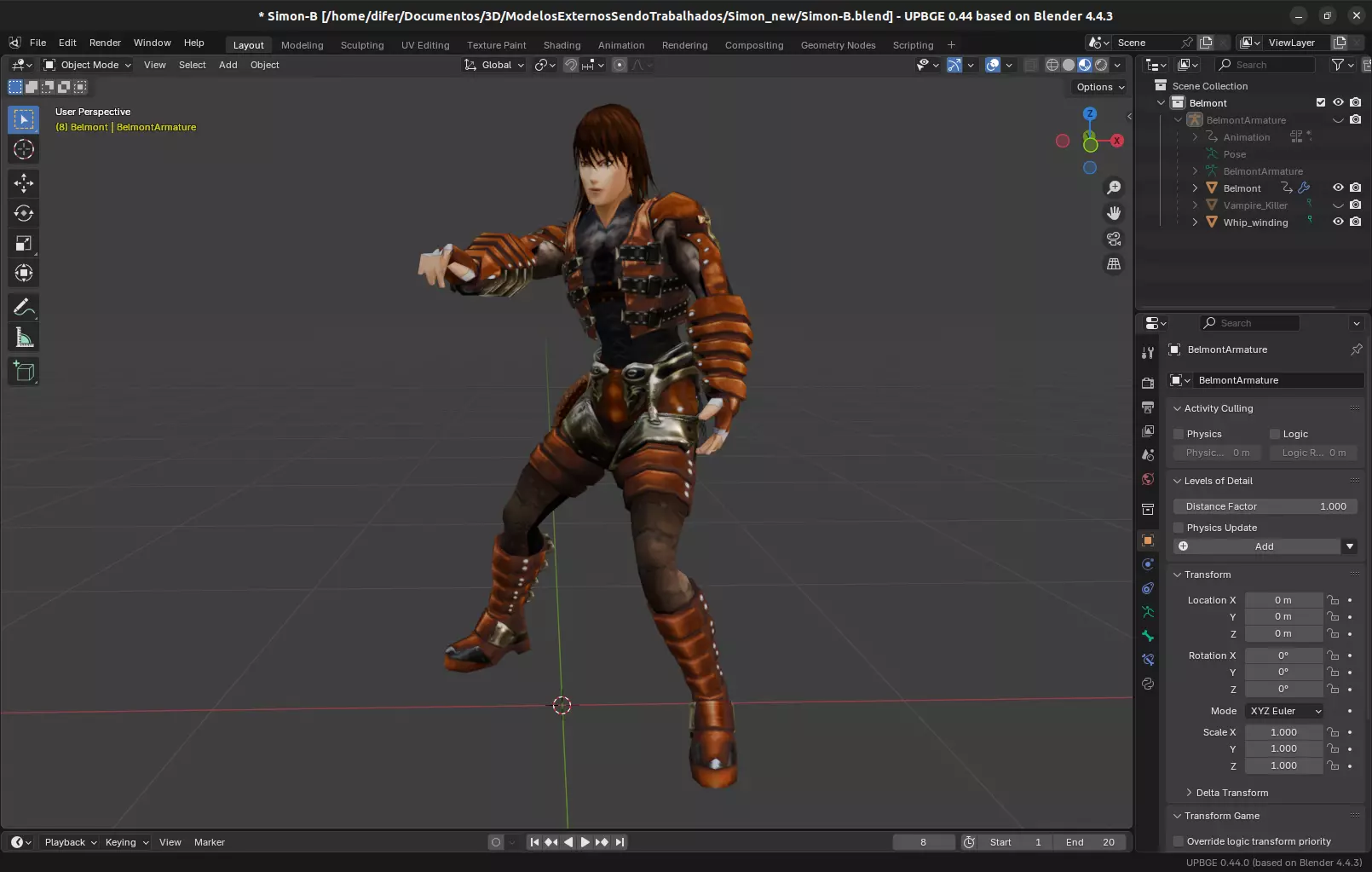This screenshot has height=872, width=1372.
Task: Select the Measure tool
Action: tap(24, 338)
